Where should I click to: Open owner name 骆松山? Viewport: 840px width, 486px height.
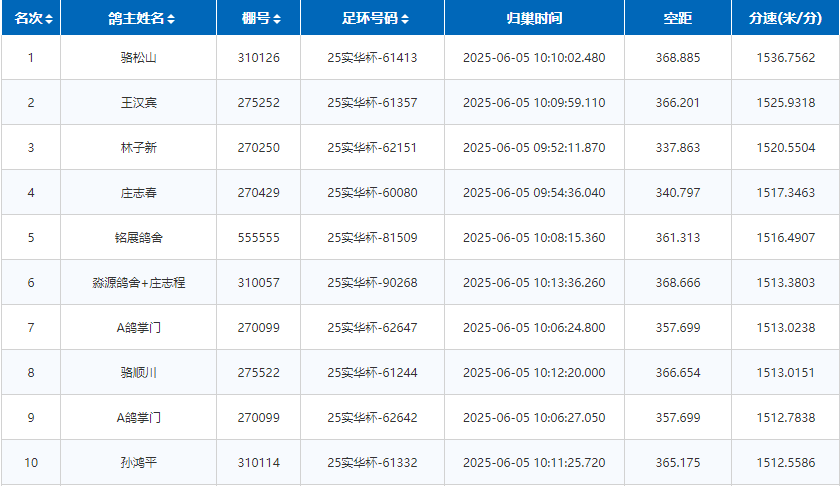[x=138, y=58]
